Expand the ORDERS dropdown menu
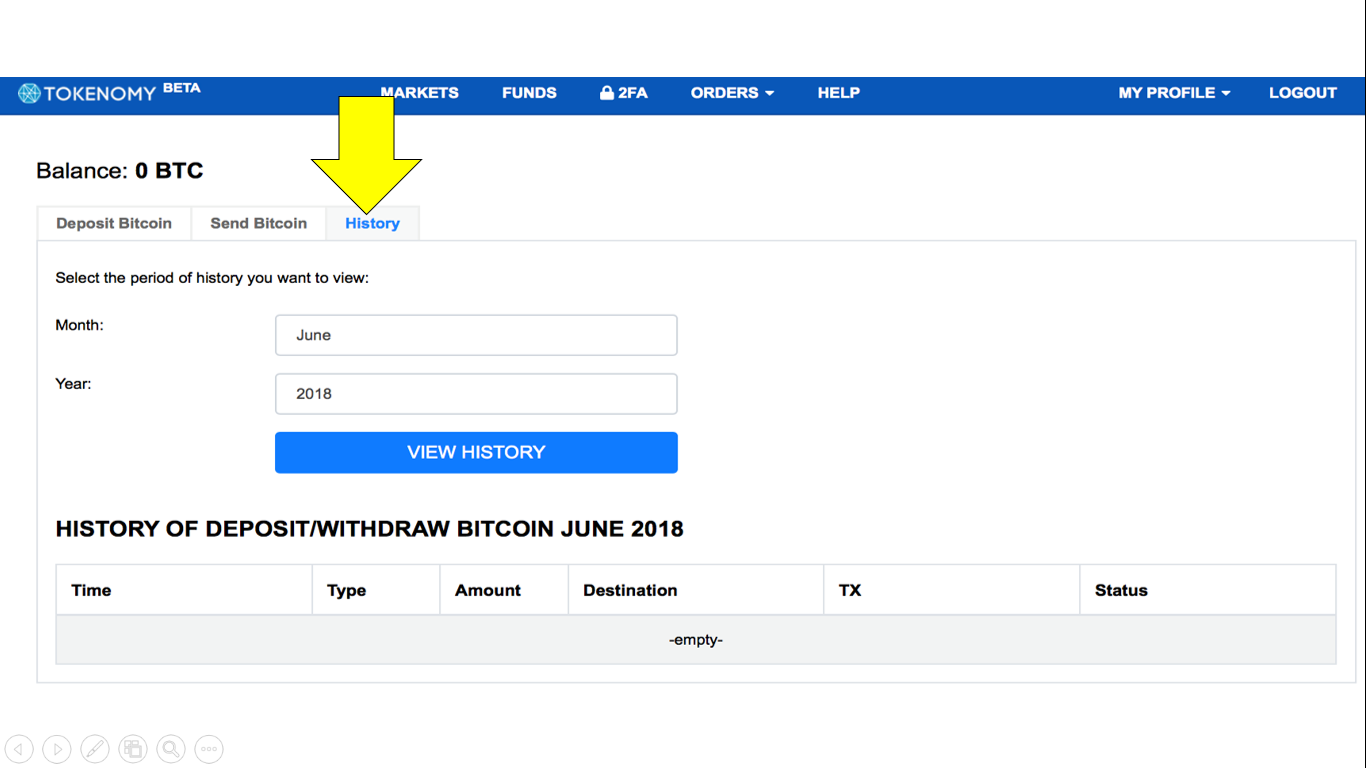 732,92
